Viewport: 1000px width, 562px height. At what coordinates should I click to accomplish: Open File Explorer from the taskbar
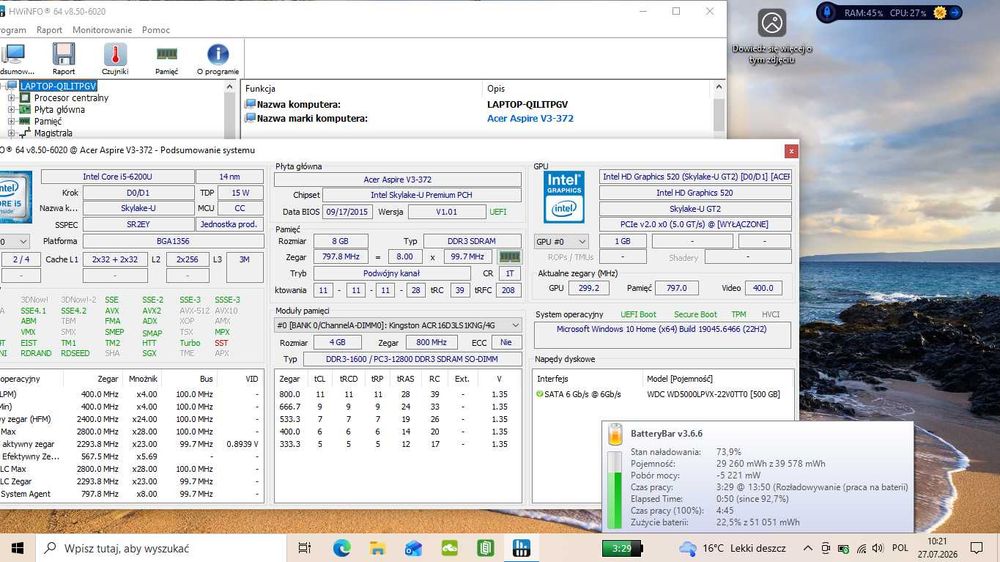pyautogui.click(x=378, y=548)
